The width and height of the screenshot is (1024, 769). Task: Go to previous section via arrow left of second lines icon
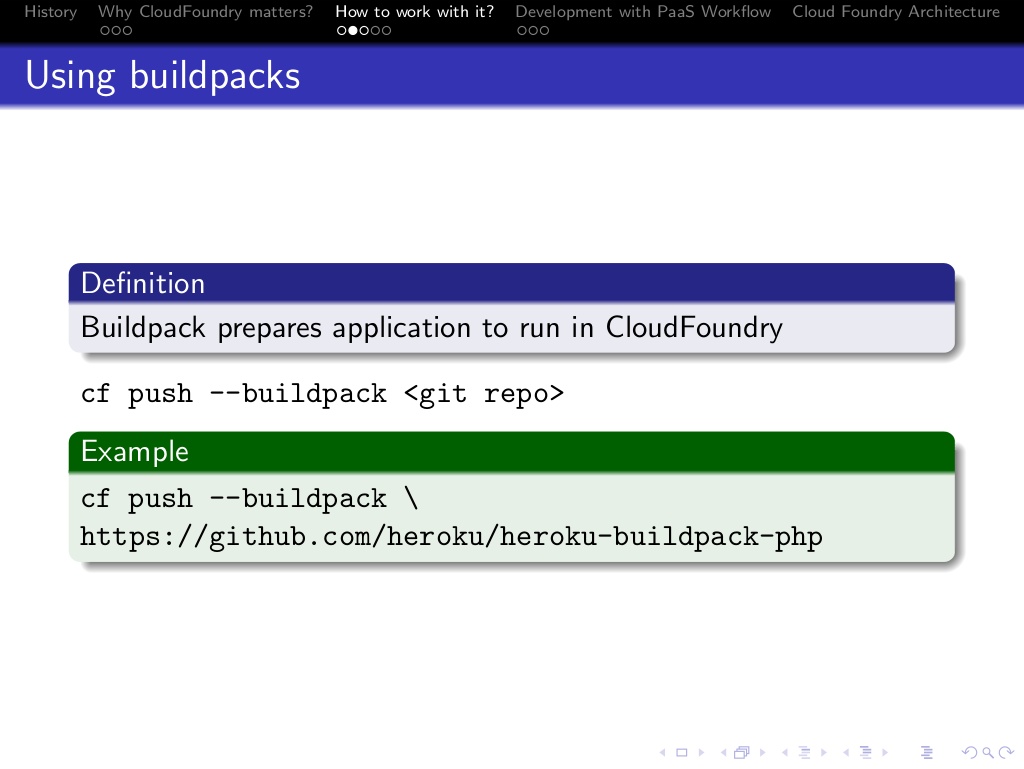pyautogui.click(x=846, y=753)
